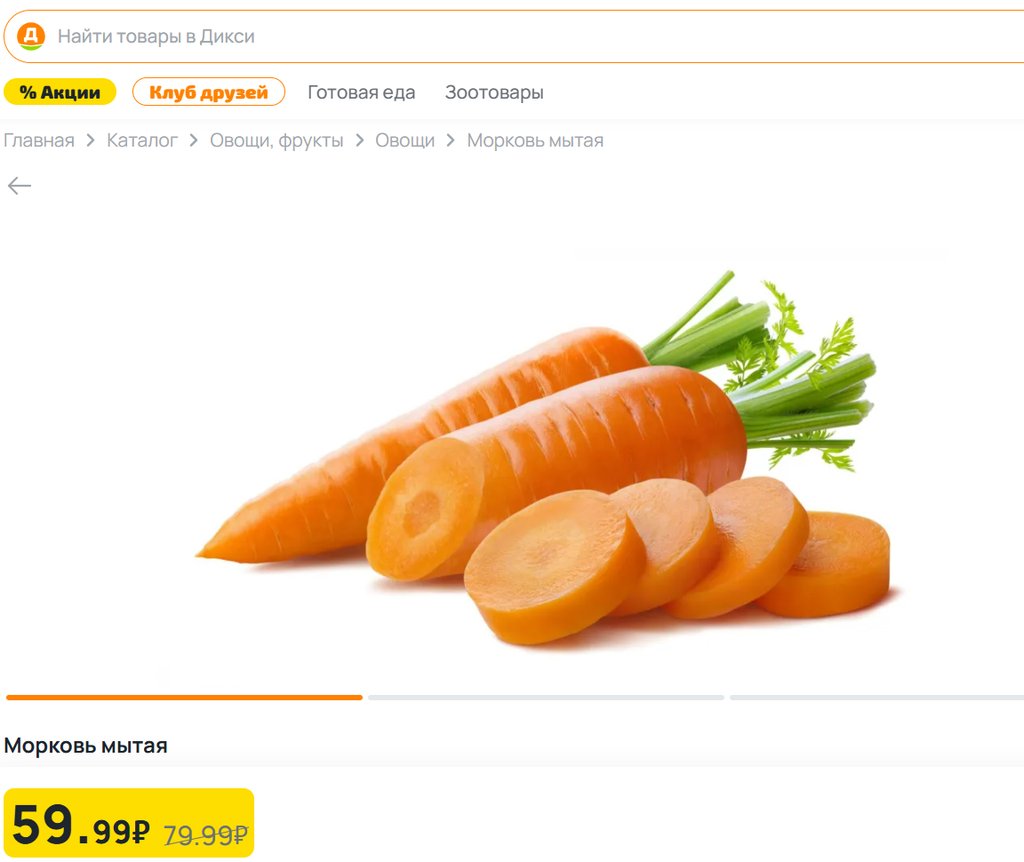This screenshot has height=862, width=1024.
Task: Focus the Найти товары в Дикси search field
Action: [514, 37]
